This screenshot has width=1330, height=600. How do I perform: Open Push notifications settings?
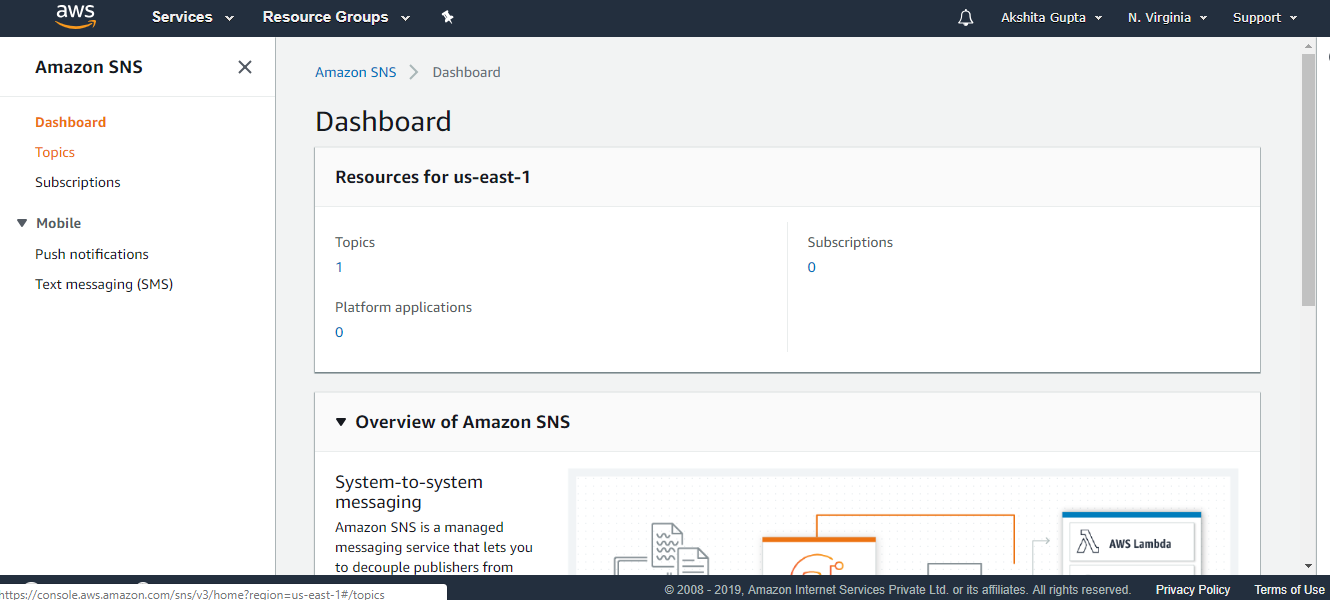[x=91, y=253]
